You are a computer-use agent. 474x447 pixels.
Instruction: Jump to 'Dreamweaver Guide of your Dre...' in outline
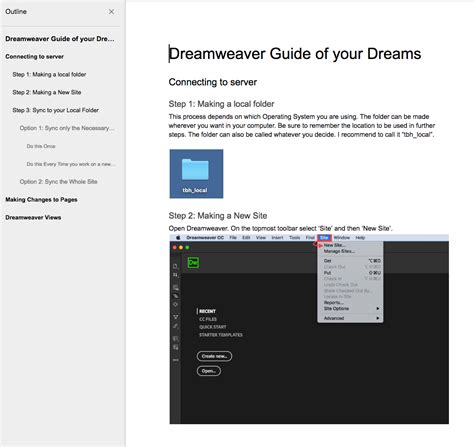(x=60, y=39)
